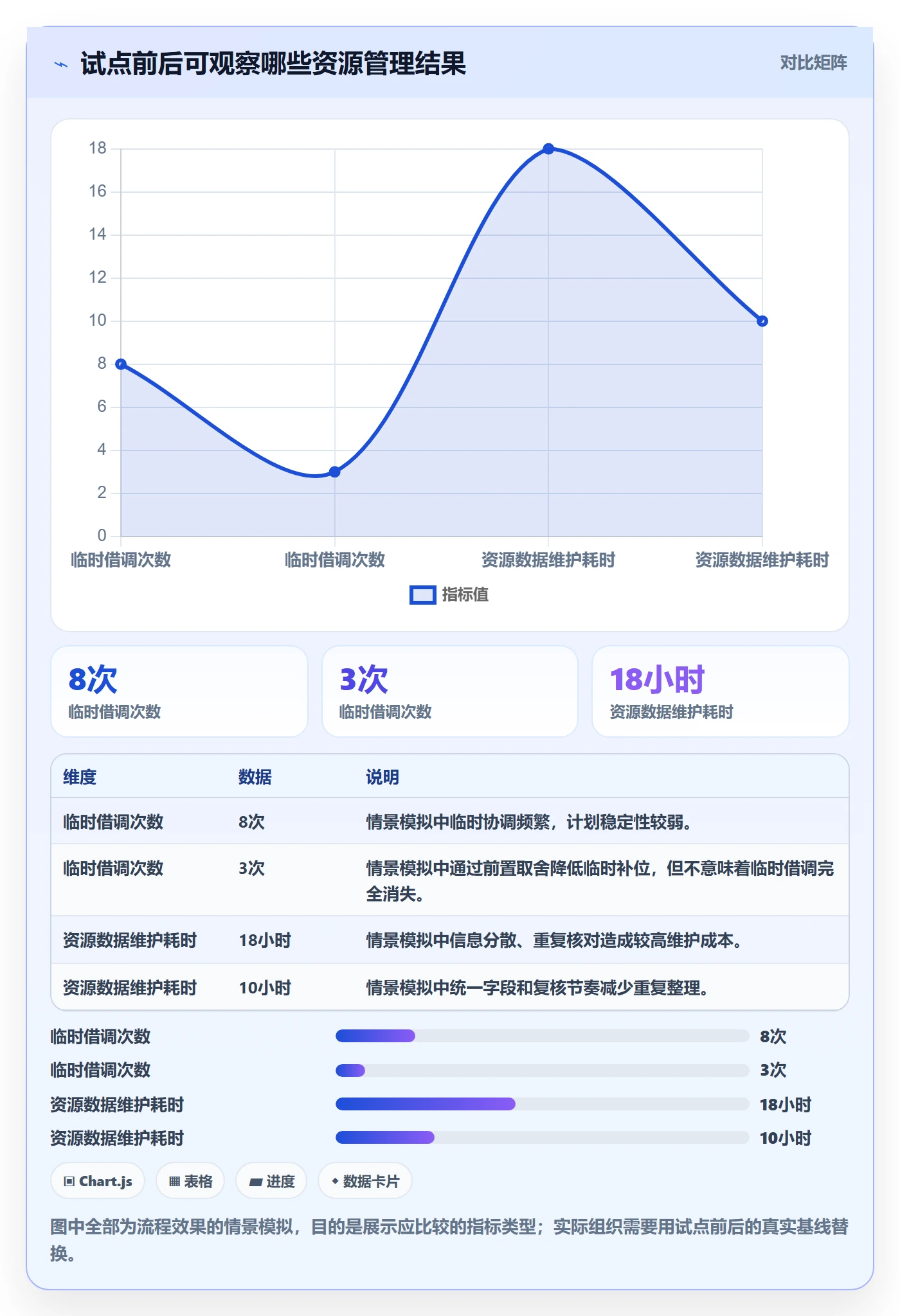Click the chart data point at value 18
The height and width of the screenshot is (1316, 900).
tap(548, 149)
